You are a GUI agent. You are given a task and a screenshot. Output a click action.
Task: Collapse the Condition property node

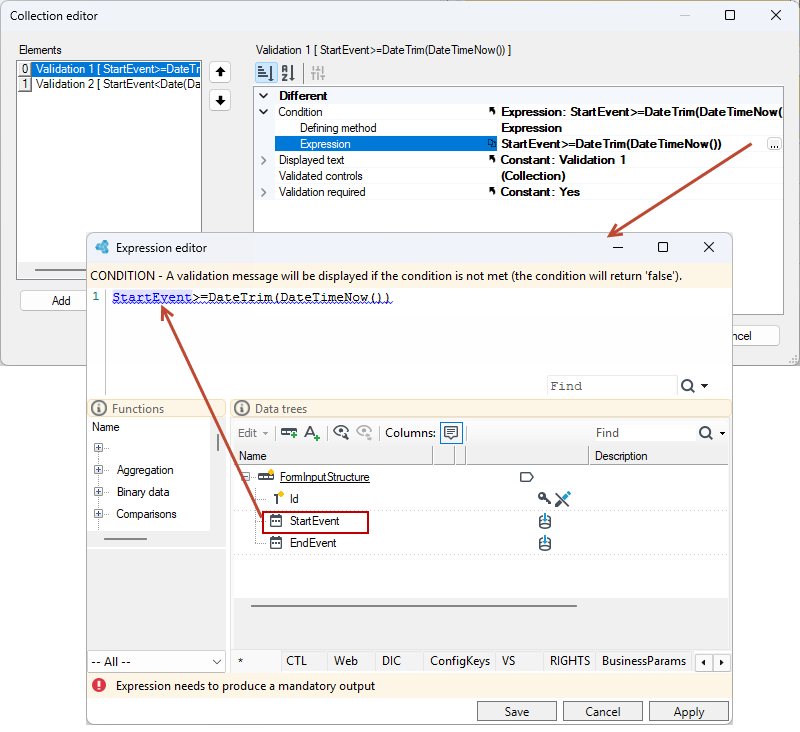tap(264, 112)
